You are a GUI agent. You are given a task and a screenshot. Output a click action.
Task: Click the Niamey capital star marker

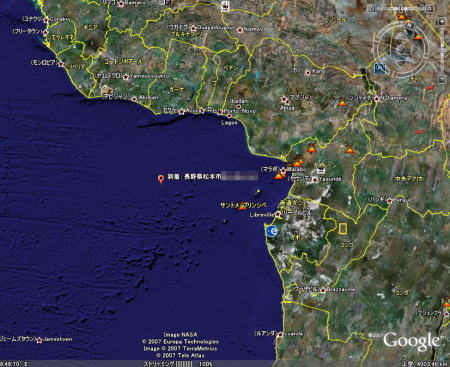point(239,30)
